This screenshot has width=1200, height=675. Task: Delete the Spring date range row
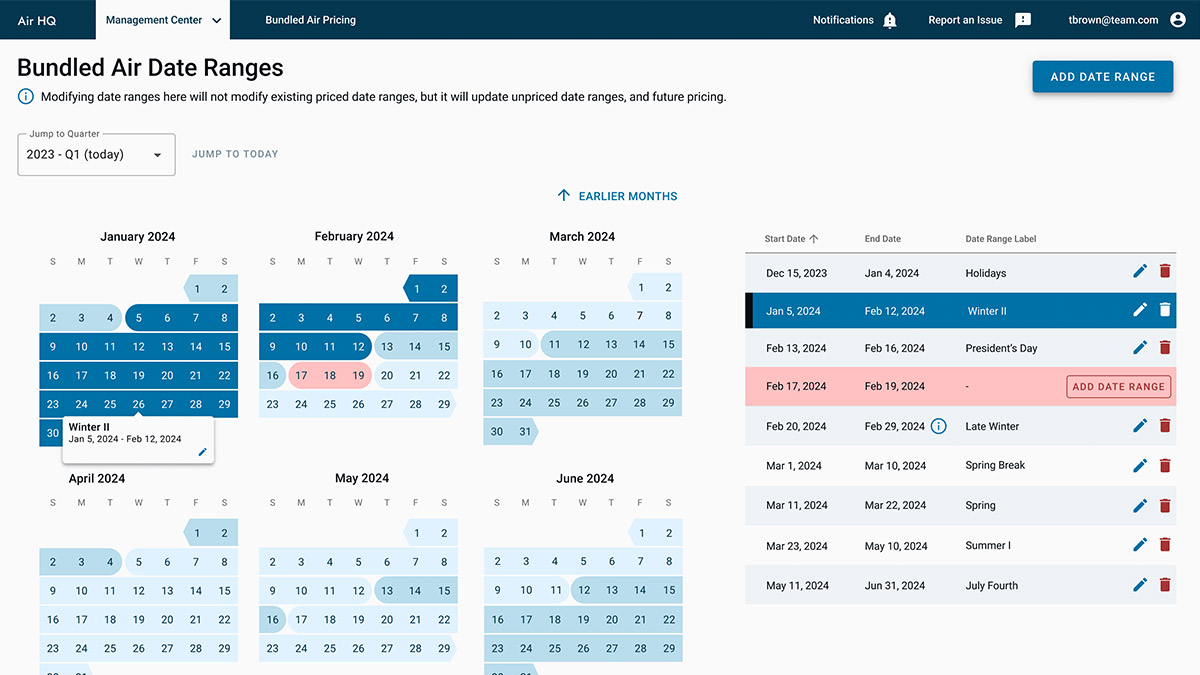pos(1165,505)
